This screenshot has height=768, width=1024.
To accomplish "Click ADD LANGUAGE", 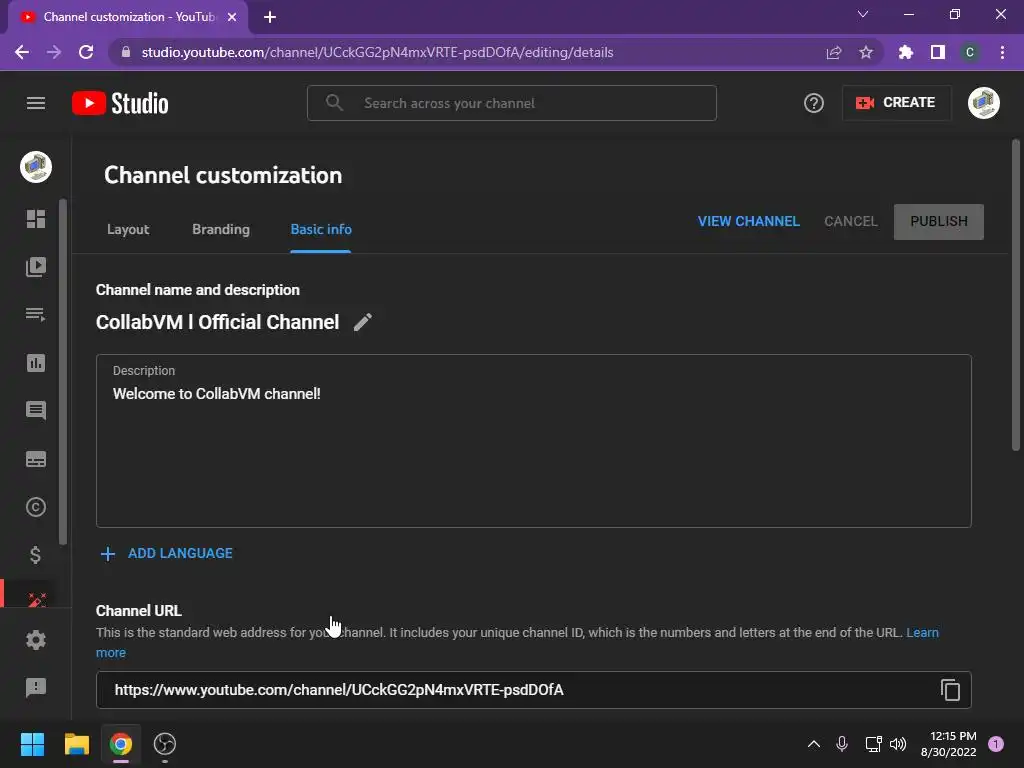I will (x=180, y=554).
